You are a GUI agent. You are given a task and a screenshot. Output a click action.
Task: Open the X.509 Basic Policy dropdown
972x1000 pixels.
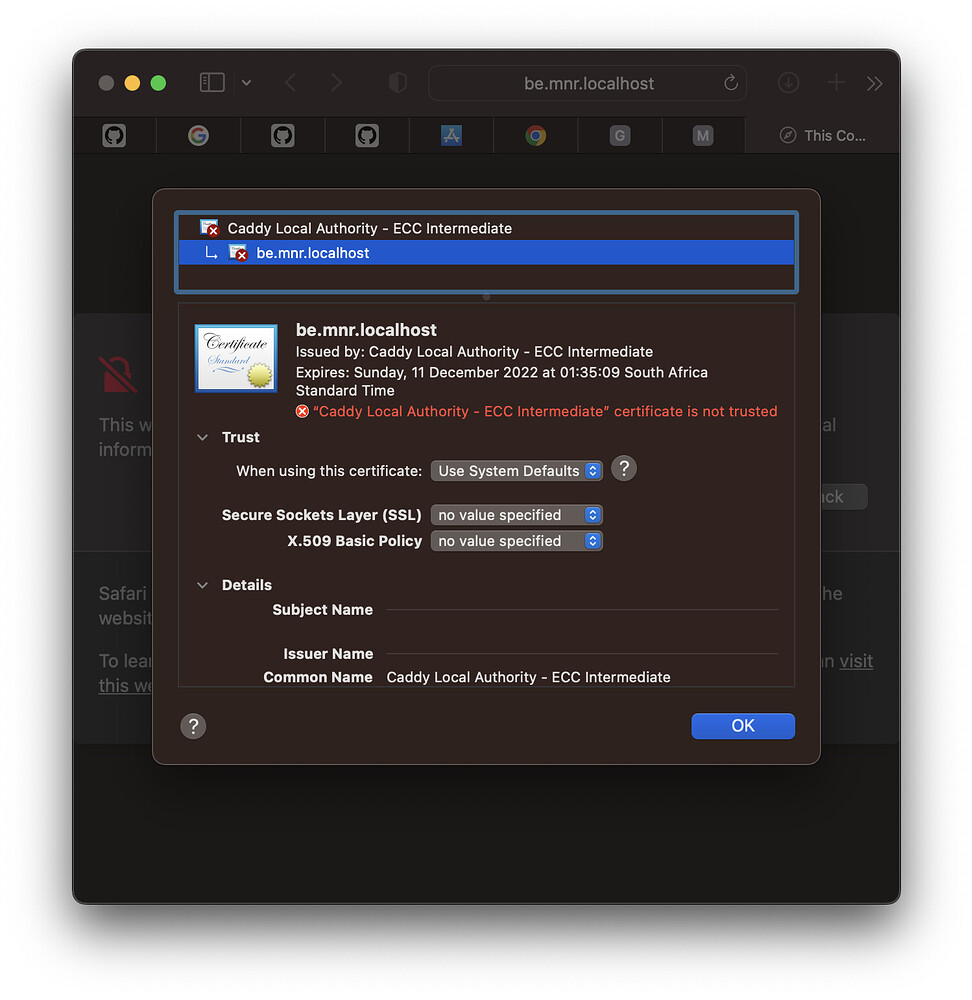[x=517, y=541]
